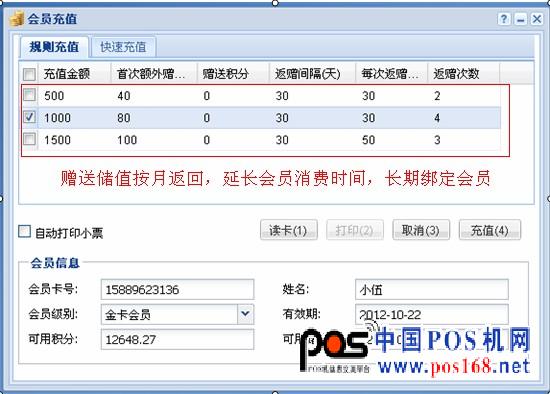The height and width of the screenshot is (394, 550).
Task: Open the help question mark icon
Action: [504, 19]
